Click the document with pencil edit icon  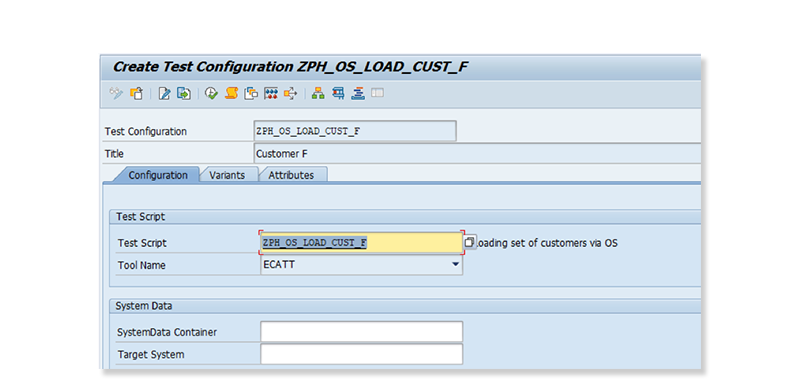(164, 93)
